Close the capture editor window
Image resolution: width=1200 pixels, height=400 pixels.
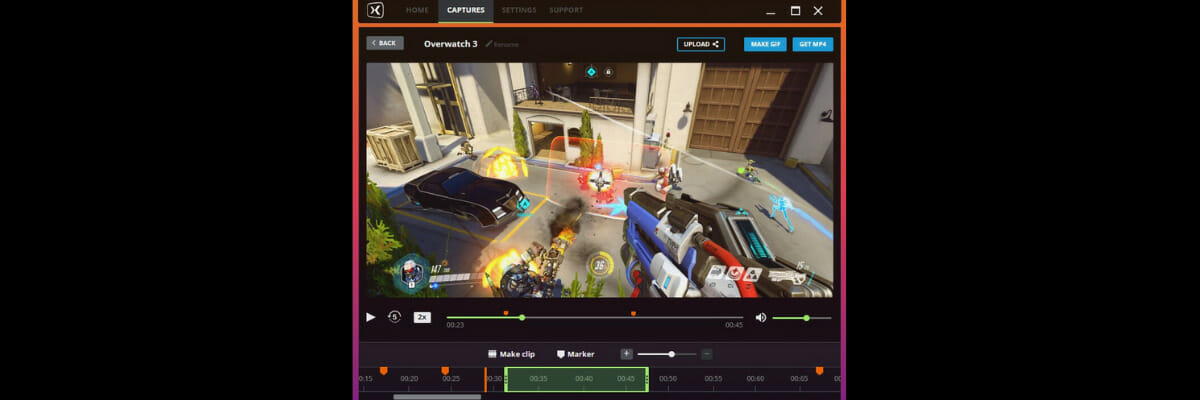(819, 10)
